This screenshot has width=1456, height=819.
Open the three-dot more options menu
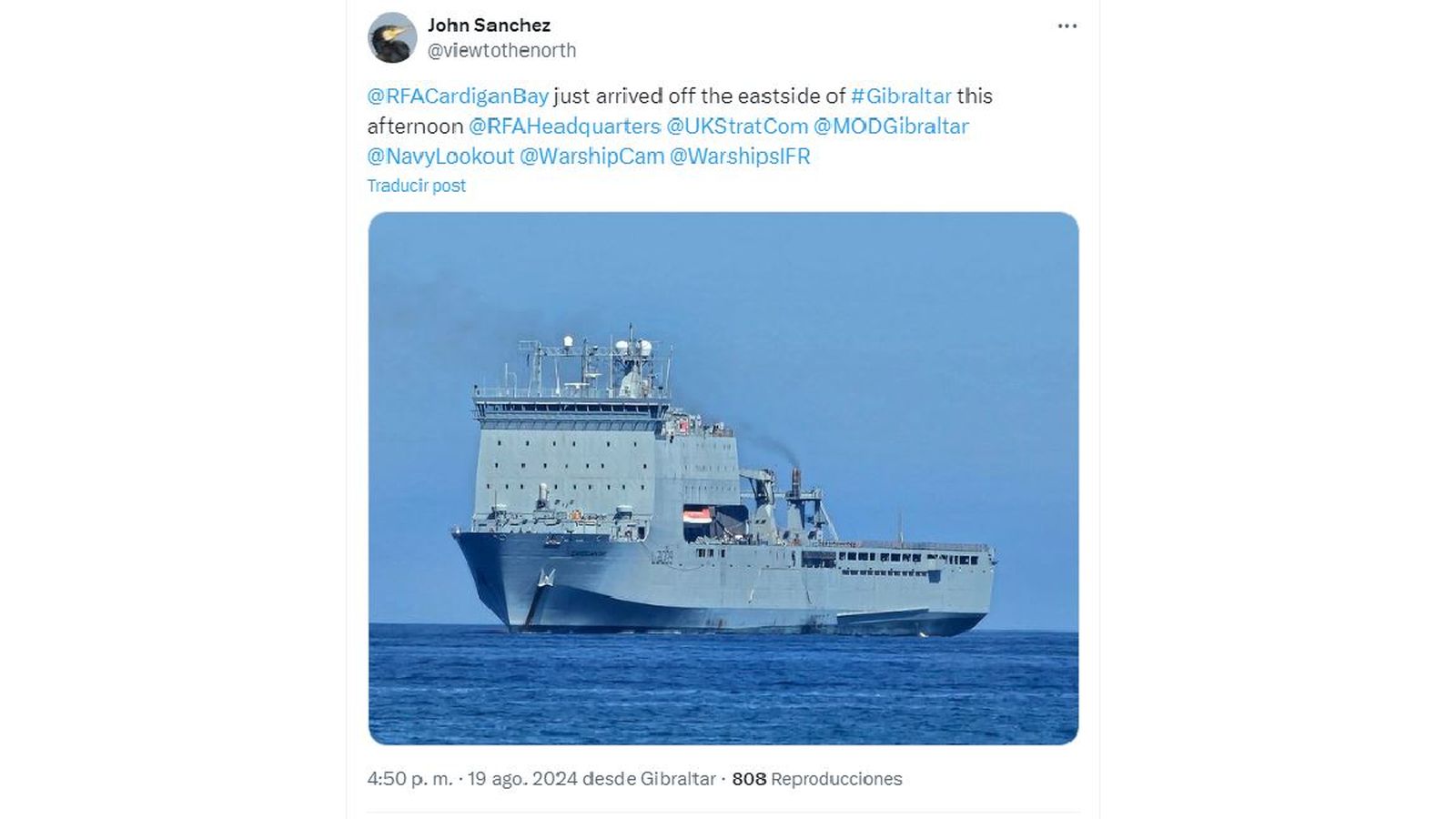point(1067,25)
